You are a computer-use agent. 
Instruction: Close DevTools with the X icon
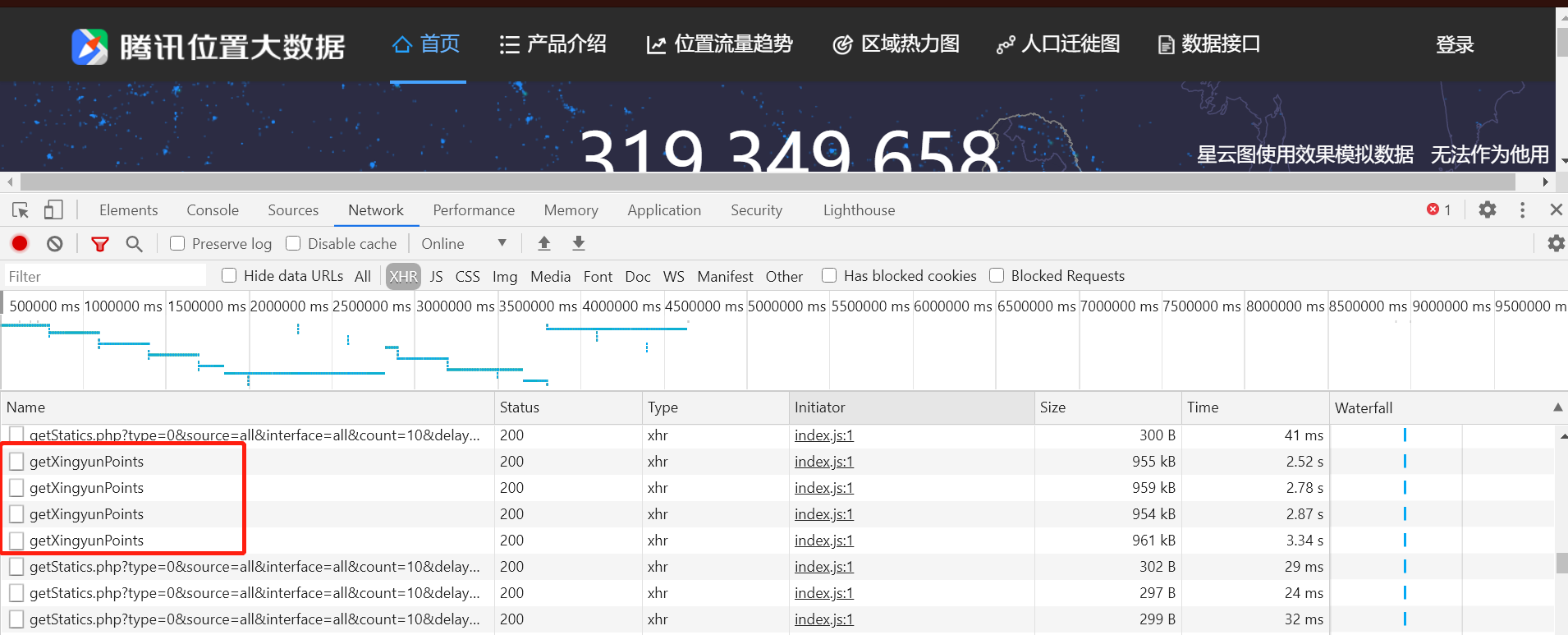coord(1556,209)
